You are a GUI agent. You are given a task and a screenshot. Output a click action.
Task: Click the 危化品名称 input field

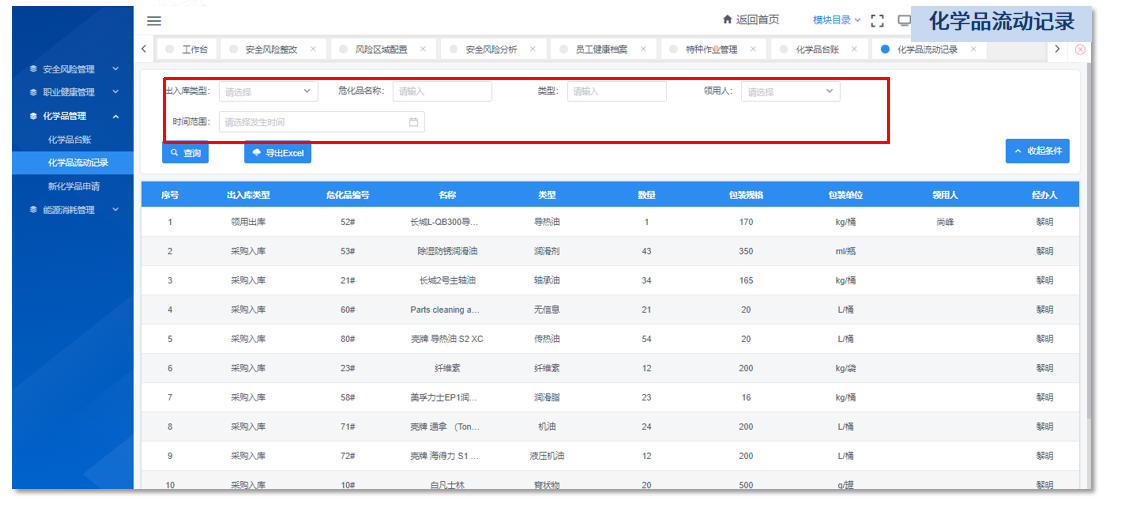coord(442,92)
